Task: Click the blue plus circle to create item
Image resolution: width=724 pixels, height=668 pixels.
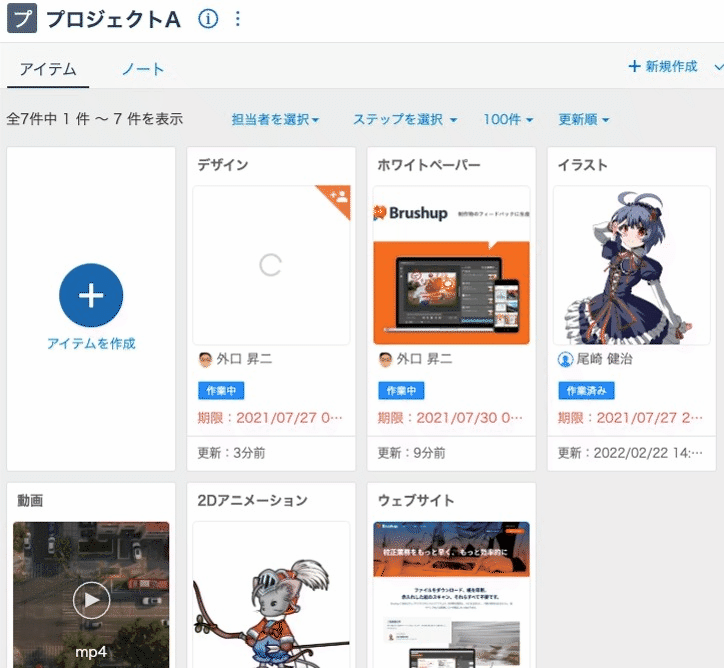Action: [91, 295]
